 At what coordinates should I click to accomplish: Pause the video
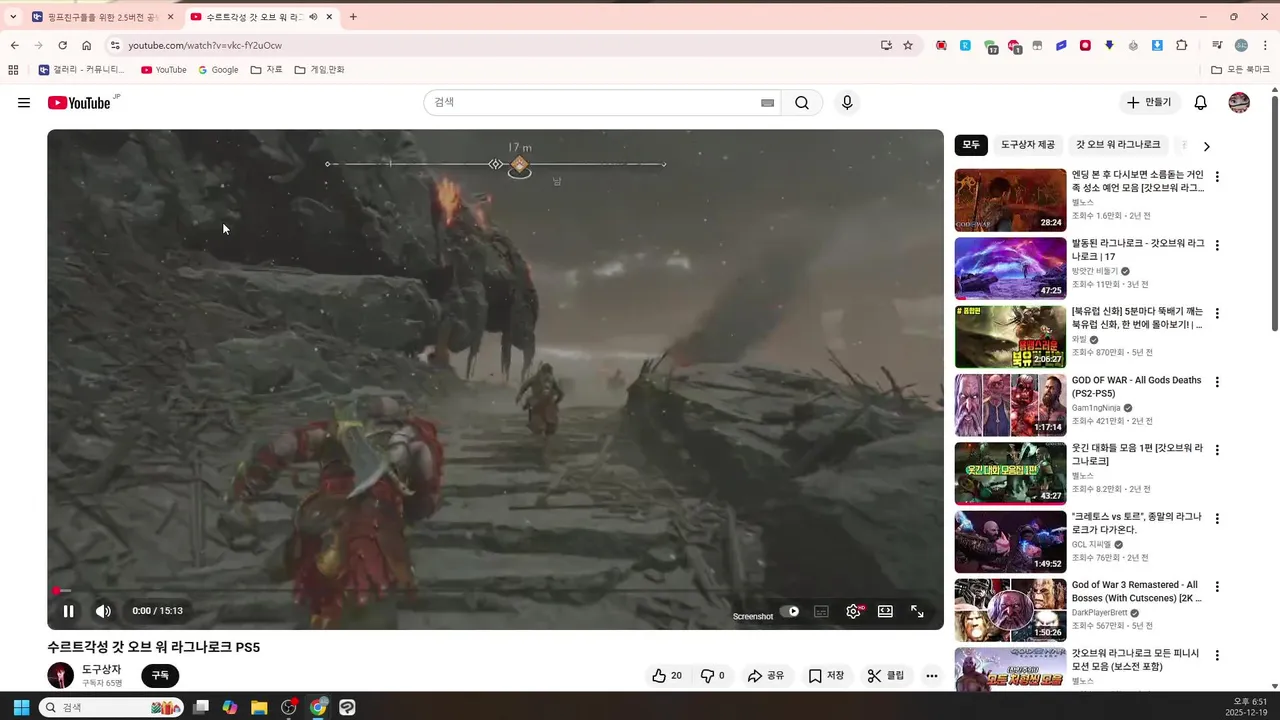click(x=69, y=611)
